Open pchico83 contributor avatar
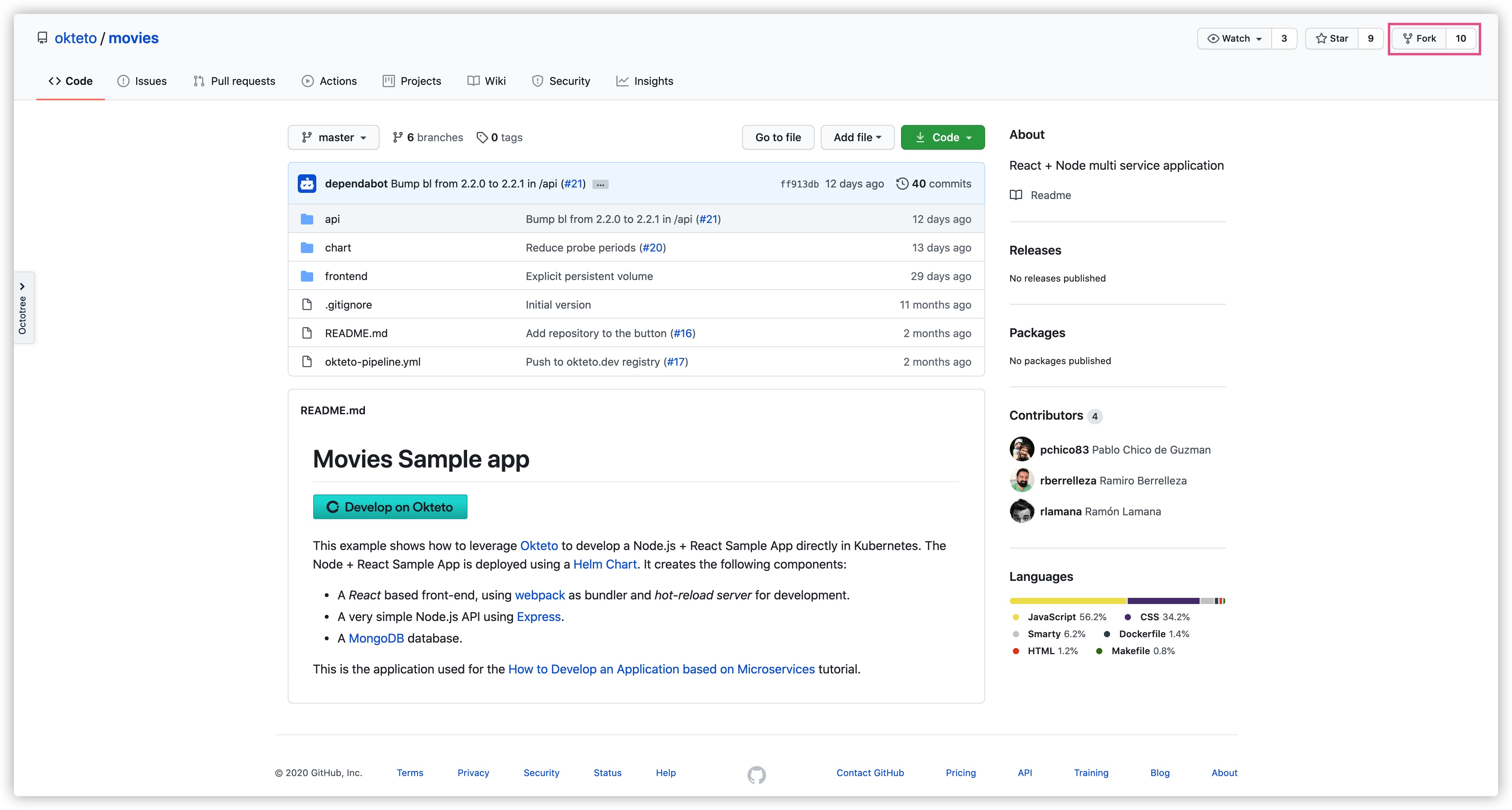Viewport: 1512px width, 810px height. coord(1022,450)
